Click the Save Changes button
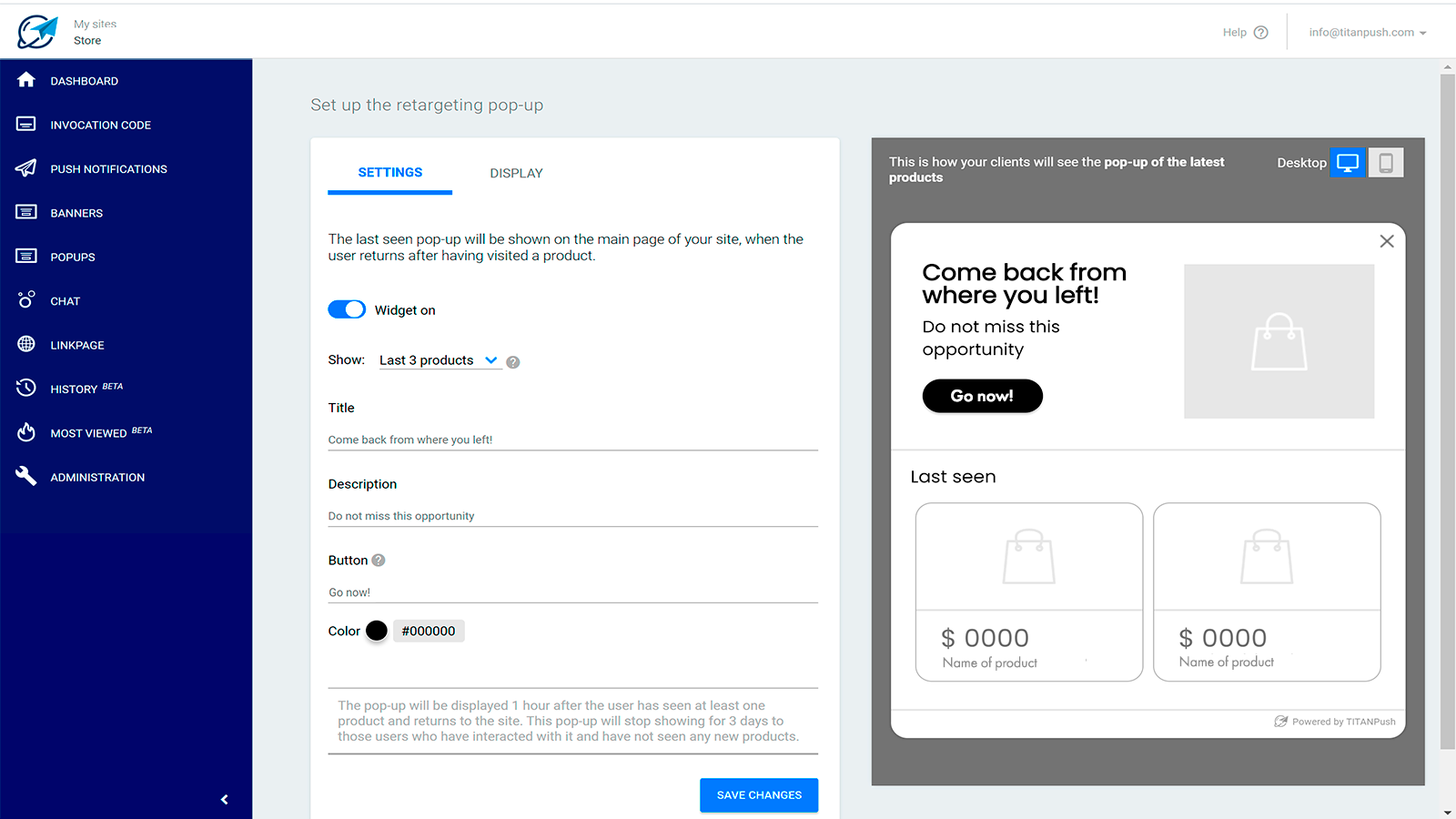This screenshot has height=819, width=1456. tap(758, 794)
